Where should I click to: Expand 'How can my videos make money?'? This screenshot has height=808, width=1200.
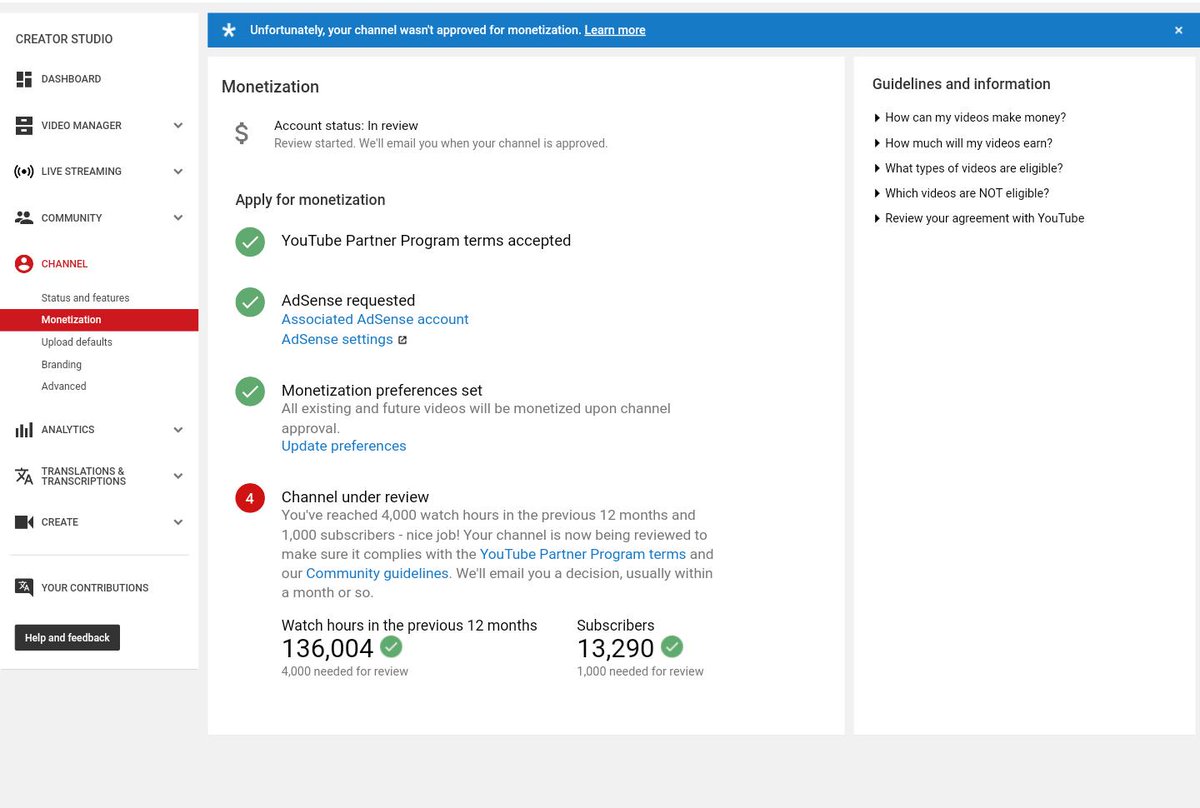pos(970,118)
